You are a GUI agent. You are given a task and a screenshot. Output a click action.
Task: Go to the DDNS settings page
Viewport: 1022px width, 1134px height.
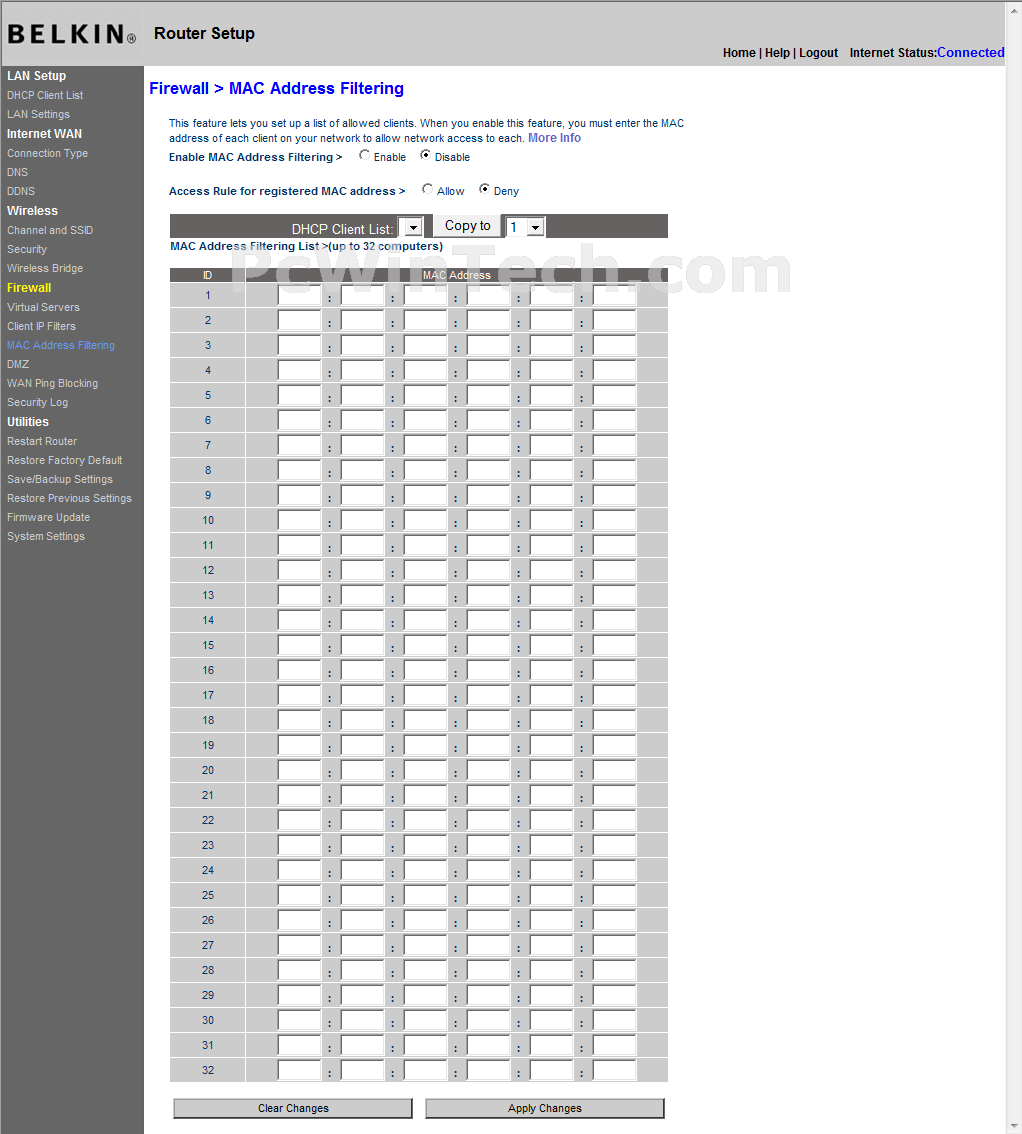point(21,191)
